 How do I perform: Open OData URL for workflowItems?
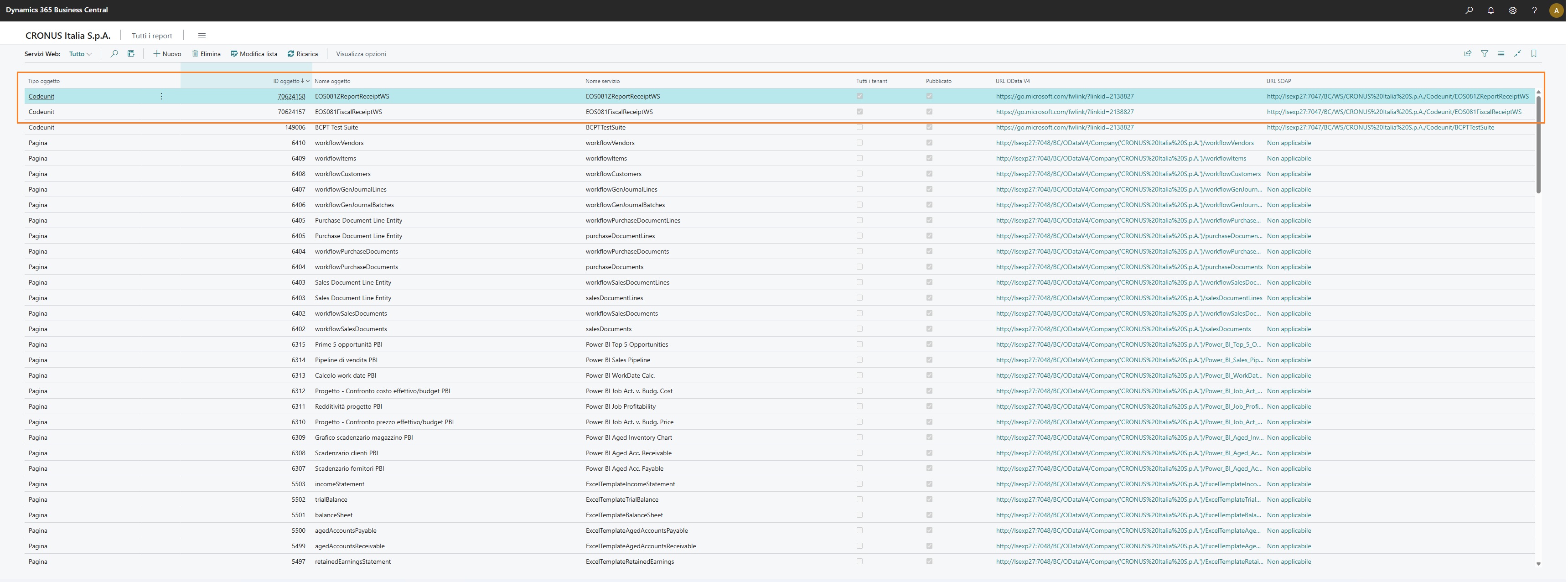click(x=1121, y=158)
